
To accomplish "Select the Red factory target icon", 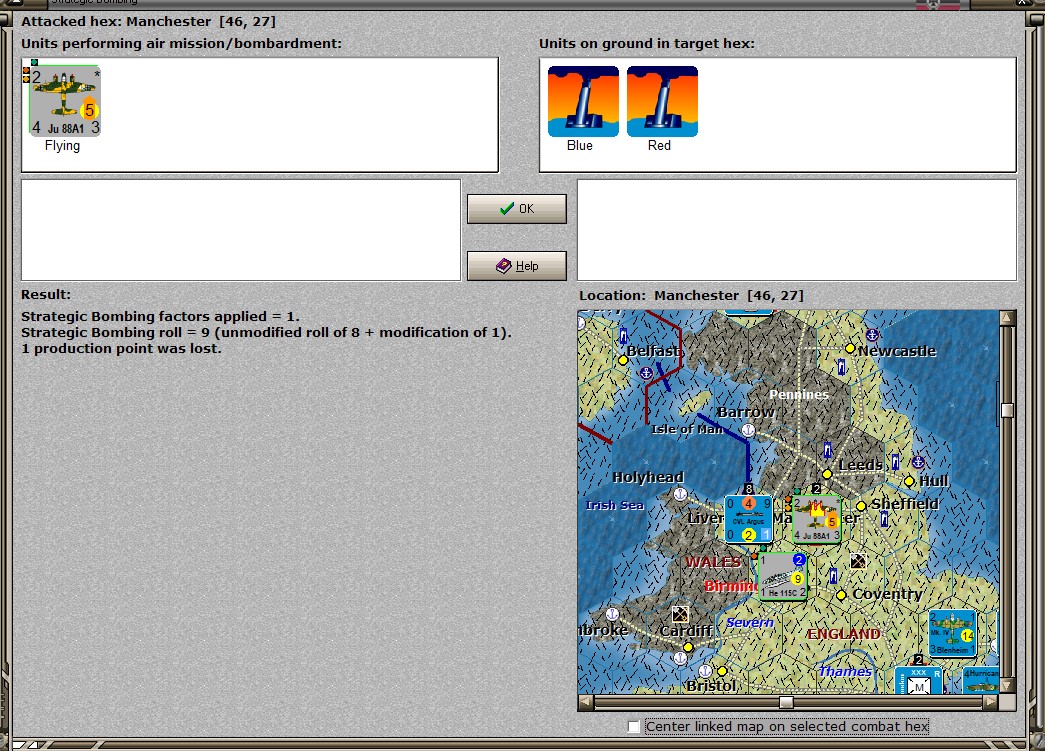I will pos(662,101).
